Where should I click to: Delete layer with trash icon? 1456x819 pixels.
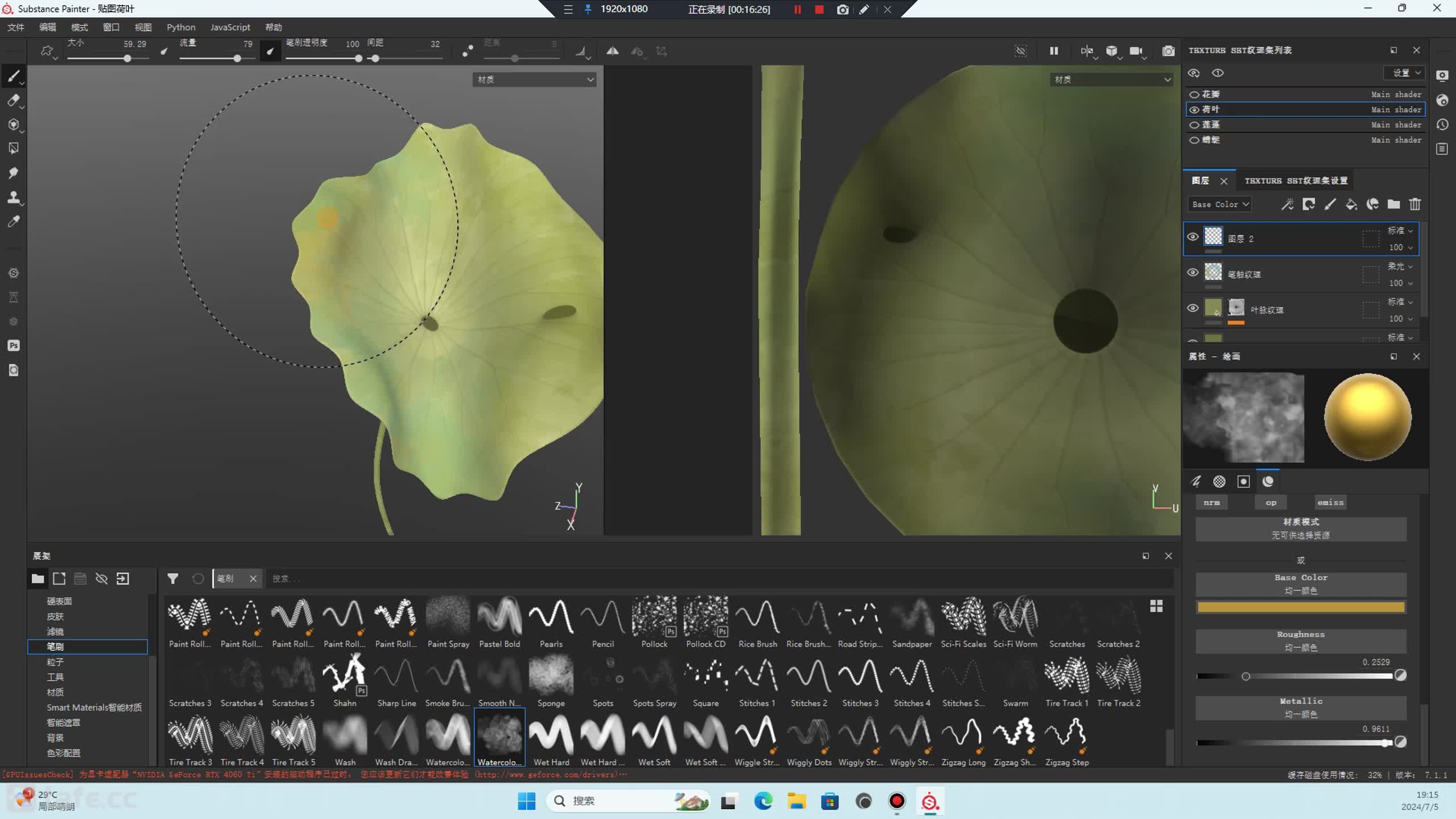(x=1415, y=204)
